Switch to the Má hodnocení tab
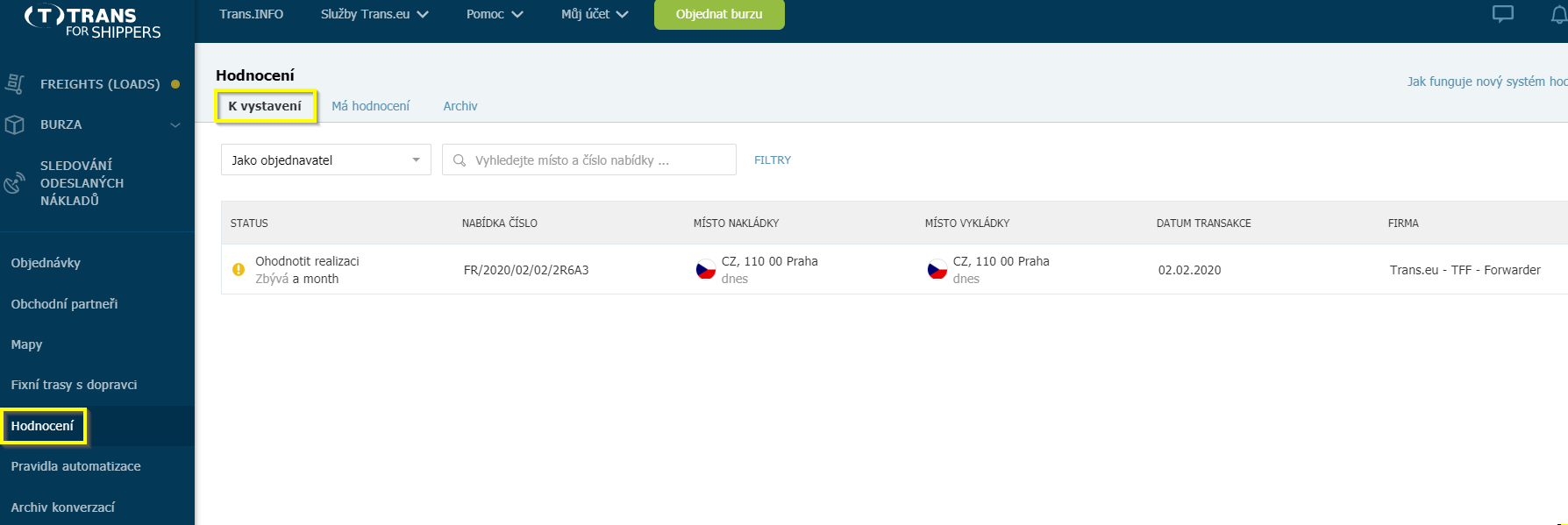1568x525 pixels. pos(370,106)
